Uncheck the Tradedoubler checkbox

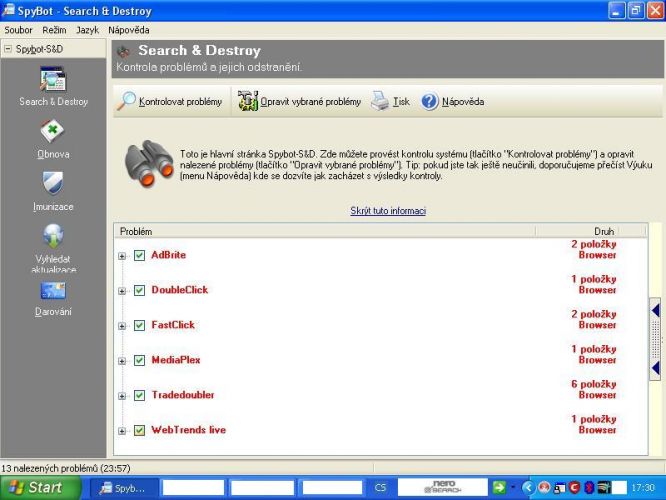[139, 395]
